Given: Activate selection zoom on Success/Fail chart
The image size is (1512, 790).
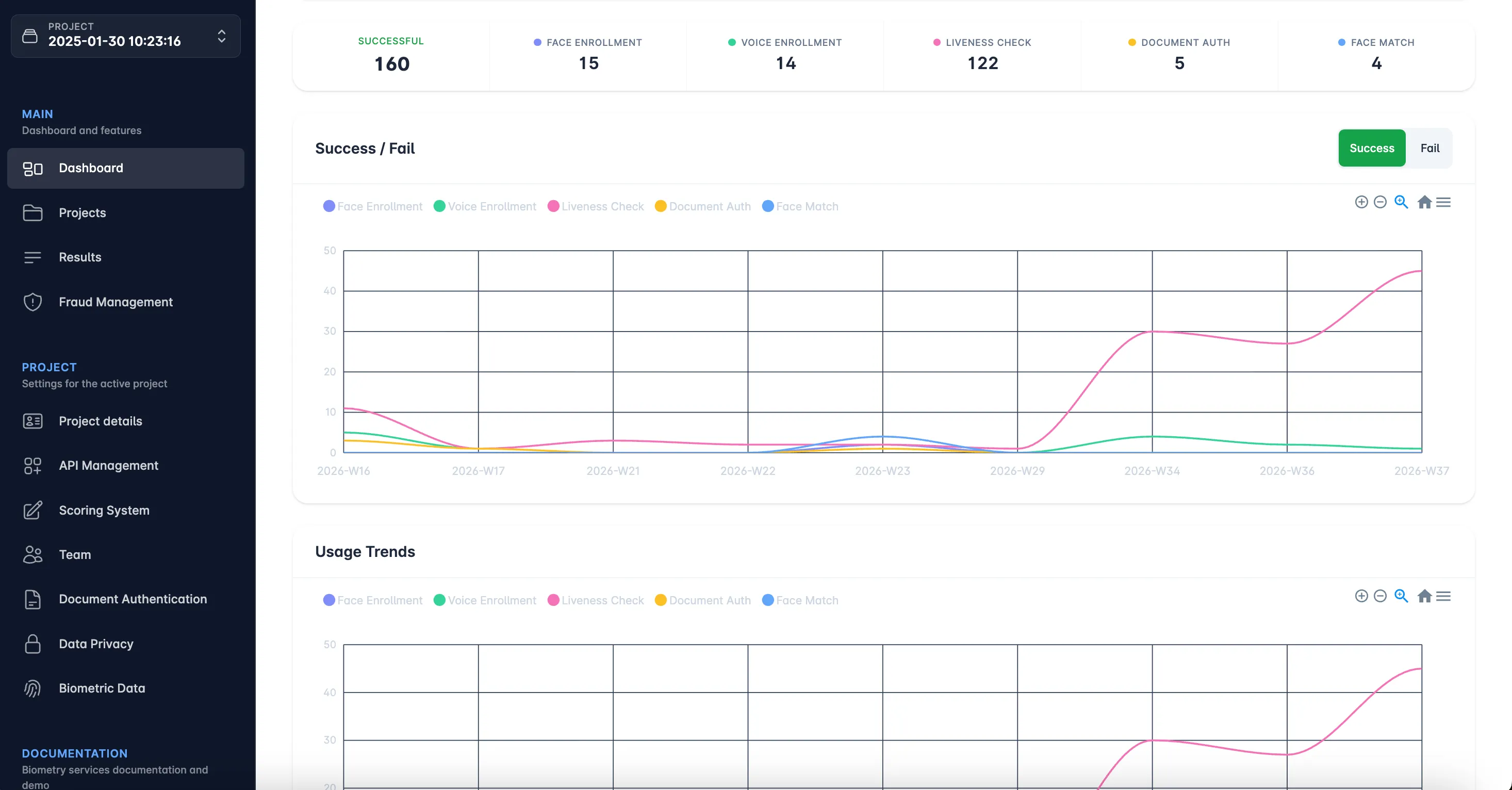Looking at the screenshot, I should pyautogui.click(x=1401, y=203).
